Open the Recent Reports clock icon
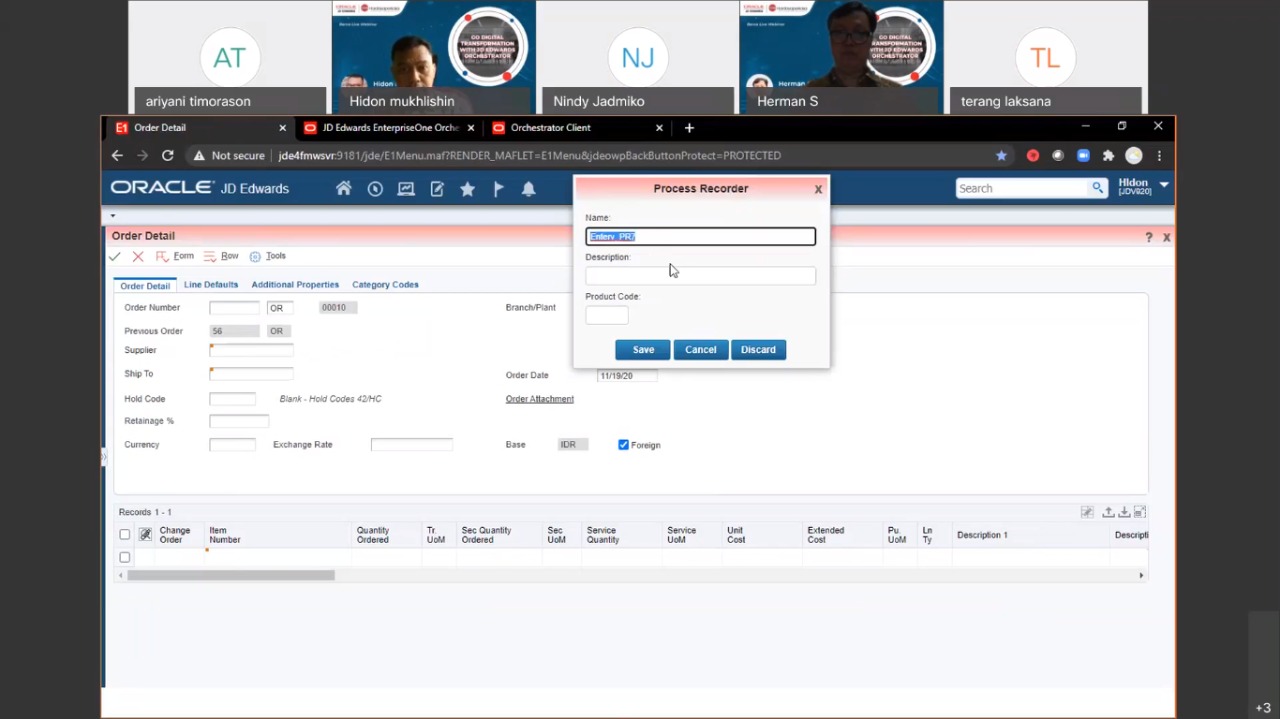The image size is (1280, 719). click(375, 188)
